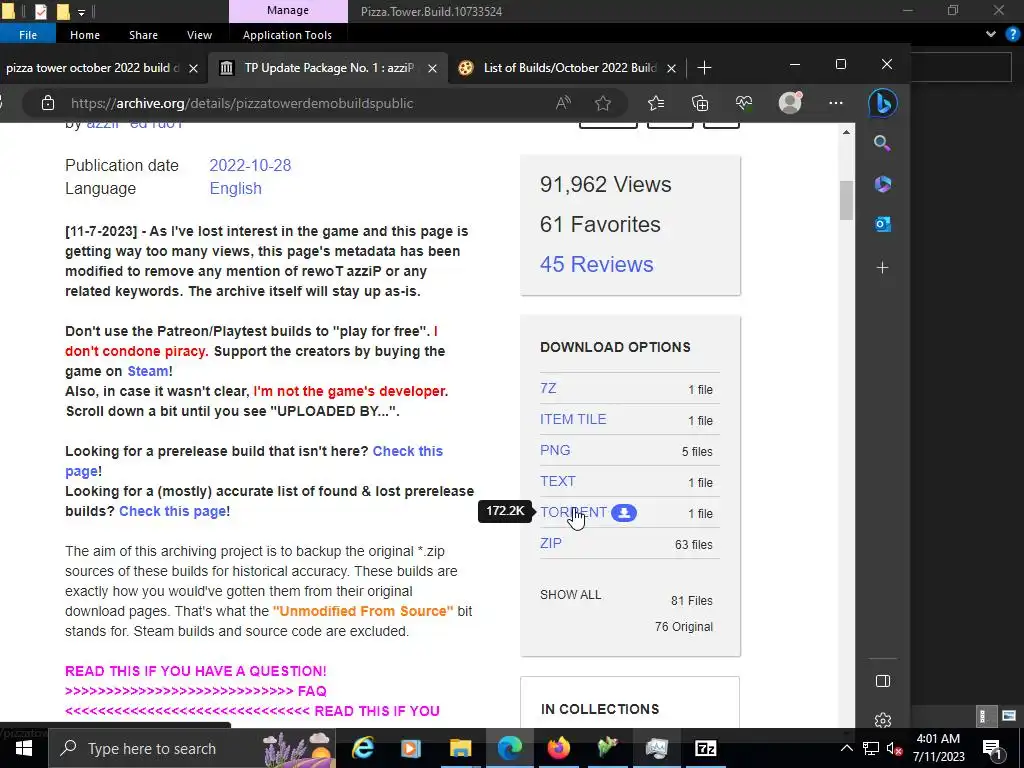Select the Home ribbon tab

click(85, 35)
